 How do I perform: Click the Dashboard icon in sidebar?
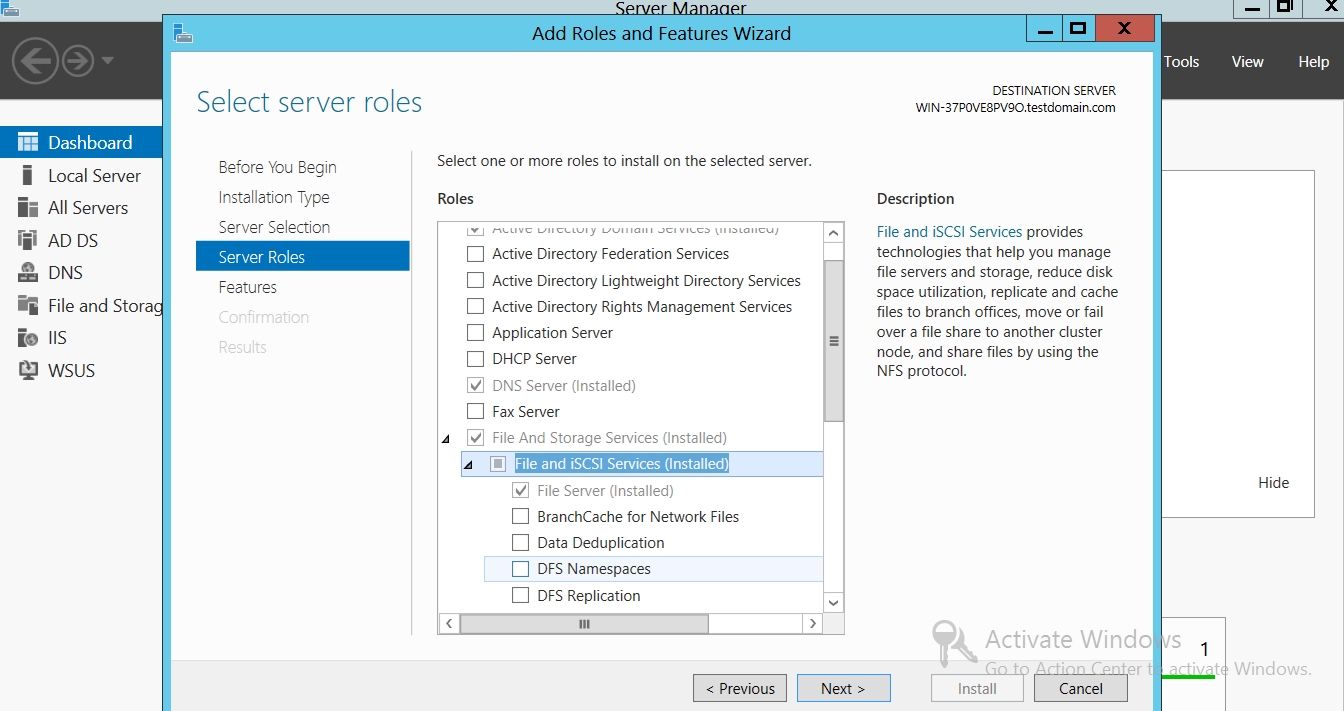(28, 142)
